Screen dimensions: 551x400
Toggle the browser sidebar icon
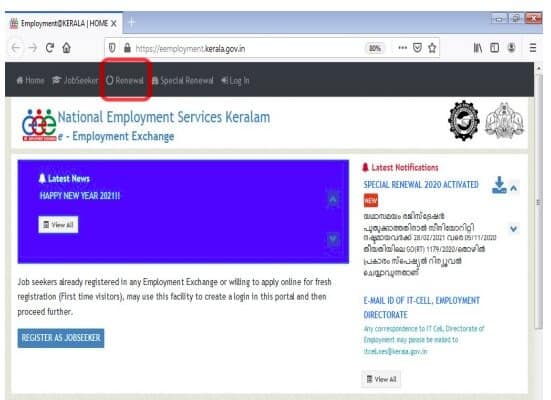494,47
